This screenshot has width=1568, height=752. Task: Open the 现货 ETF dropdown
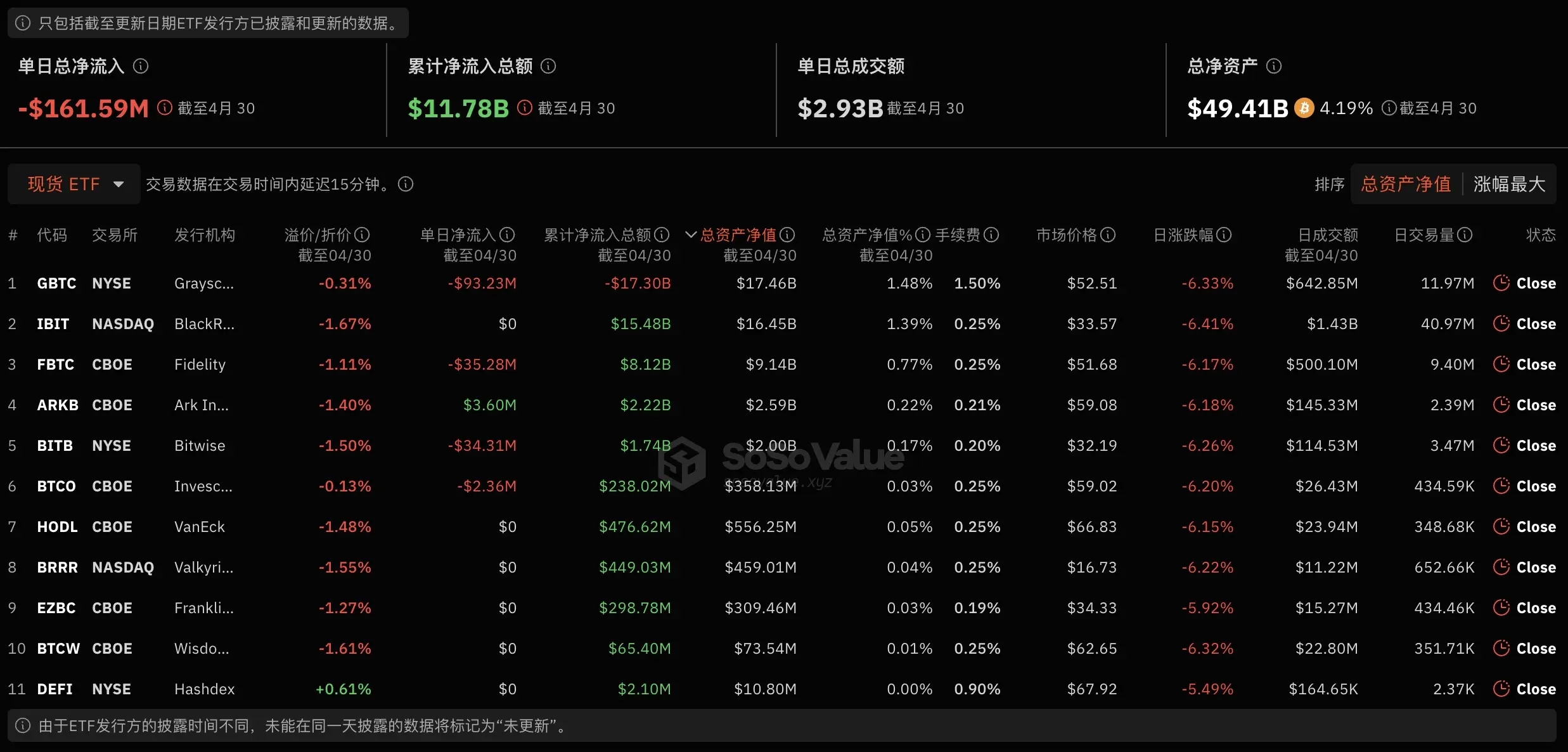[x=73, y=184]
